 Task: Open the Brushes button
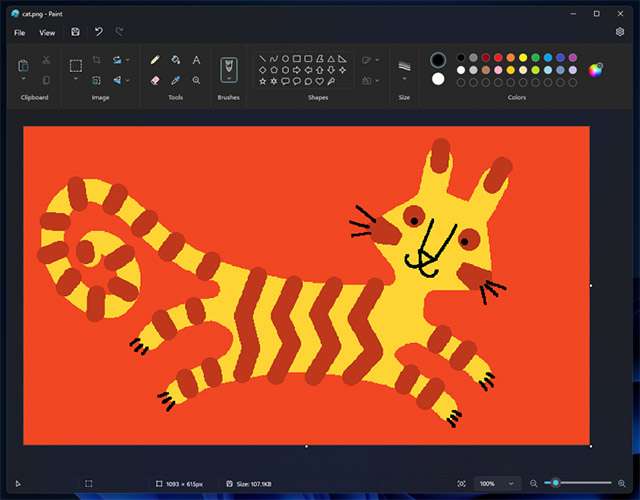coord(228,68)
